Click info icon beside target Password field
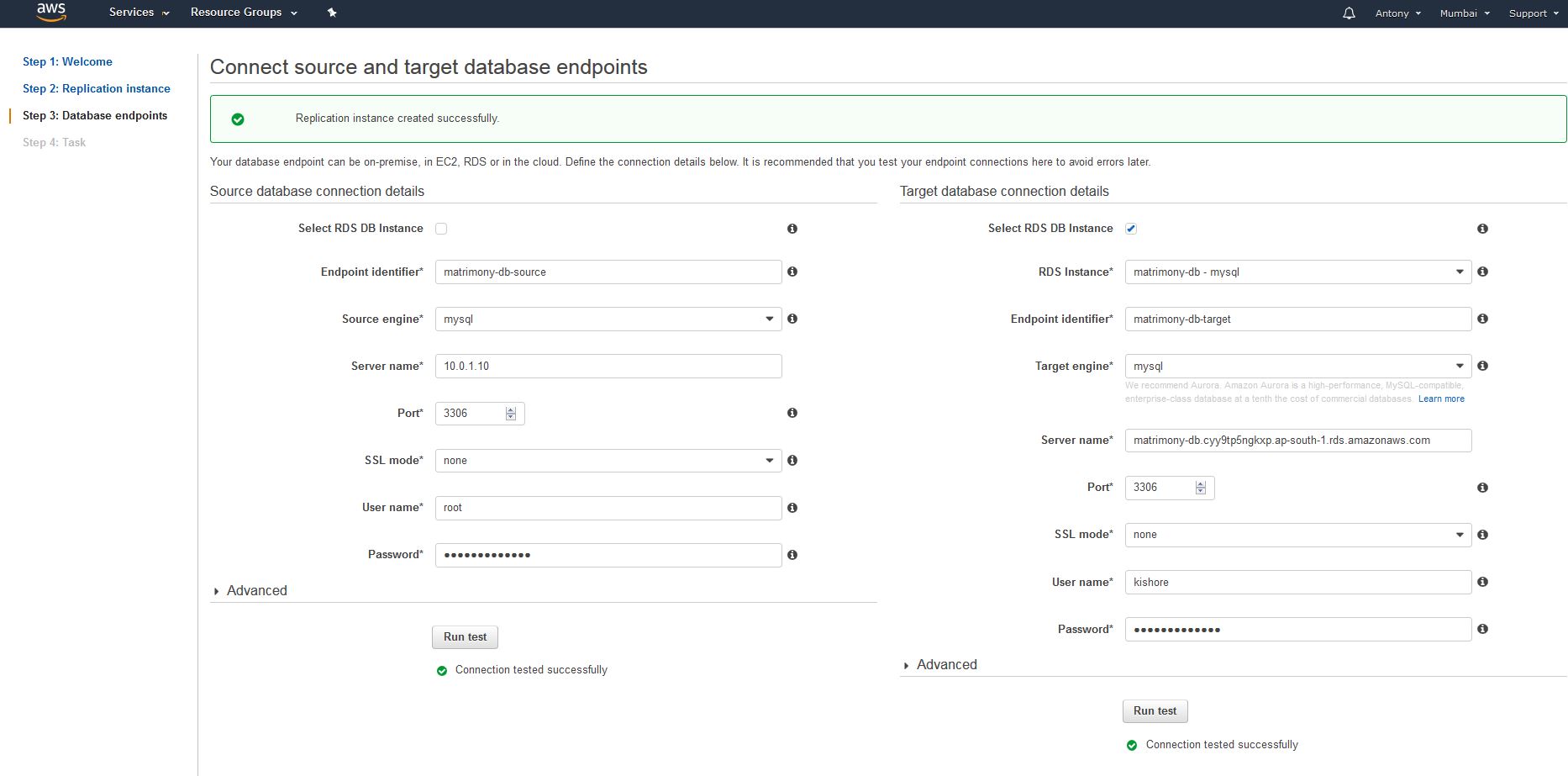Image resolution: width=1568 pixels, height=776 pixels. click(1482, 629)
